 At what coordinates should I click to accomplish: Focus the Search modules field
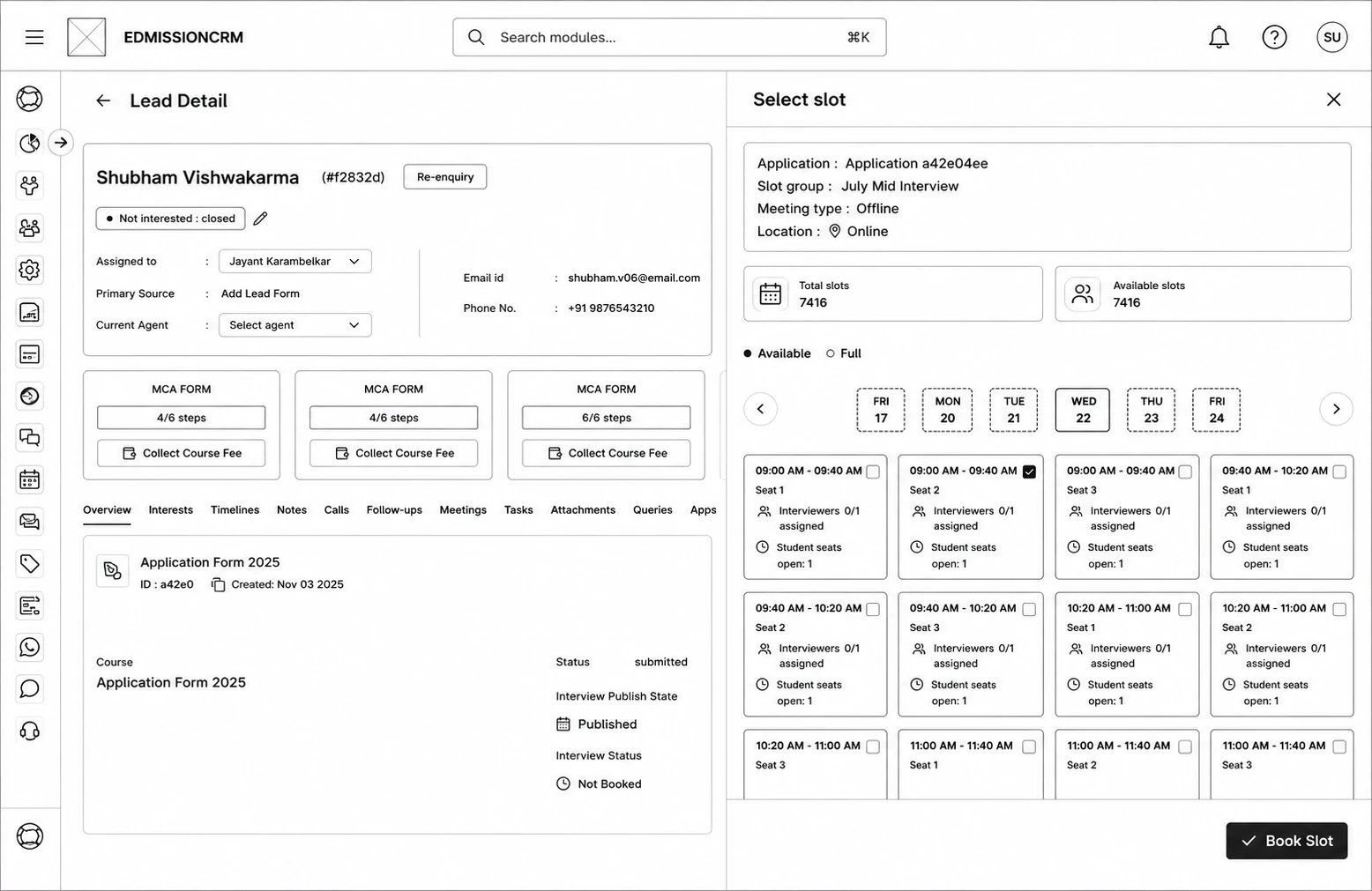pyautogui.click(x=669, y=37)
